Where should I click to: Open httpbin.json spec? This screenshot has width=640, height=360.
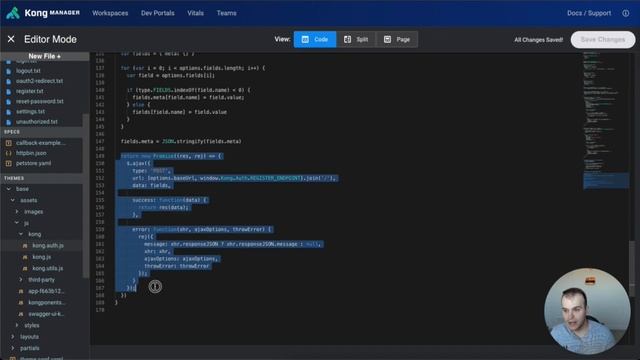pos(31,153)
